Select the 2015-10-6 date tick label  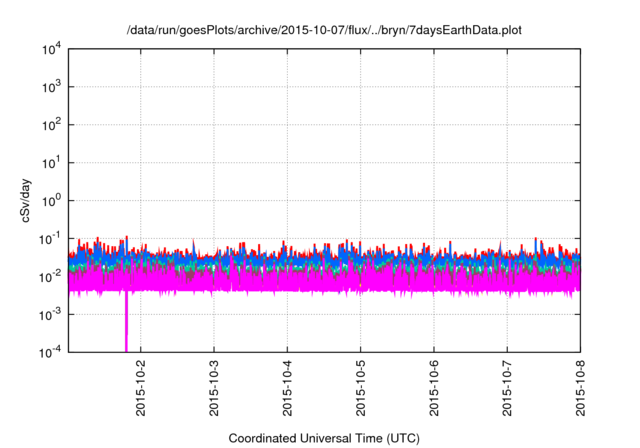(x=433, y=388)
